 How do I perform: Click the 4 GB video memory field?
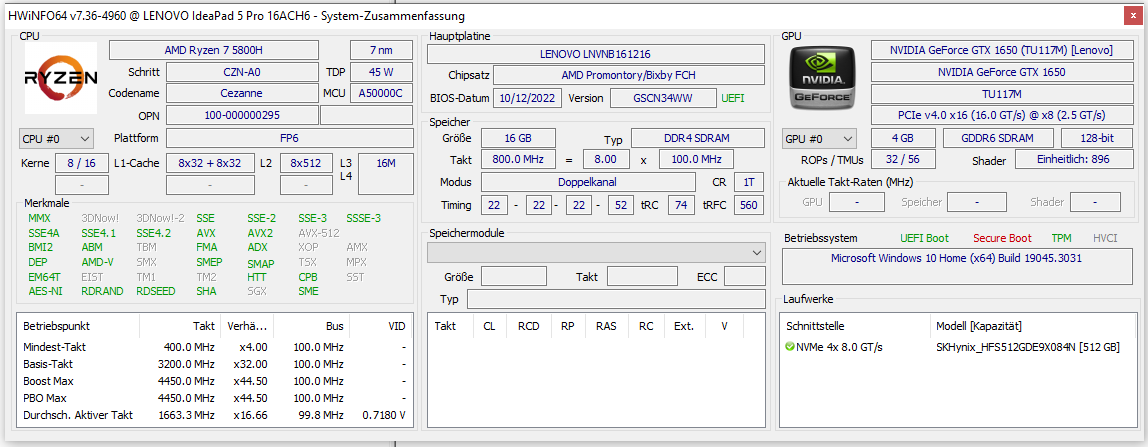coord(903,138)
